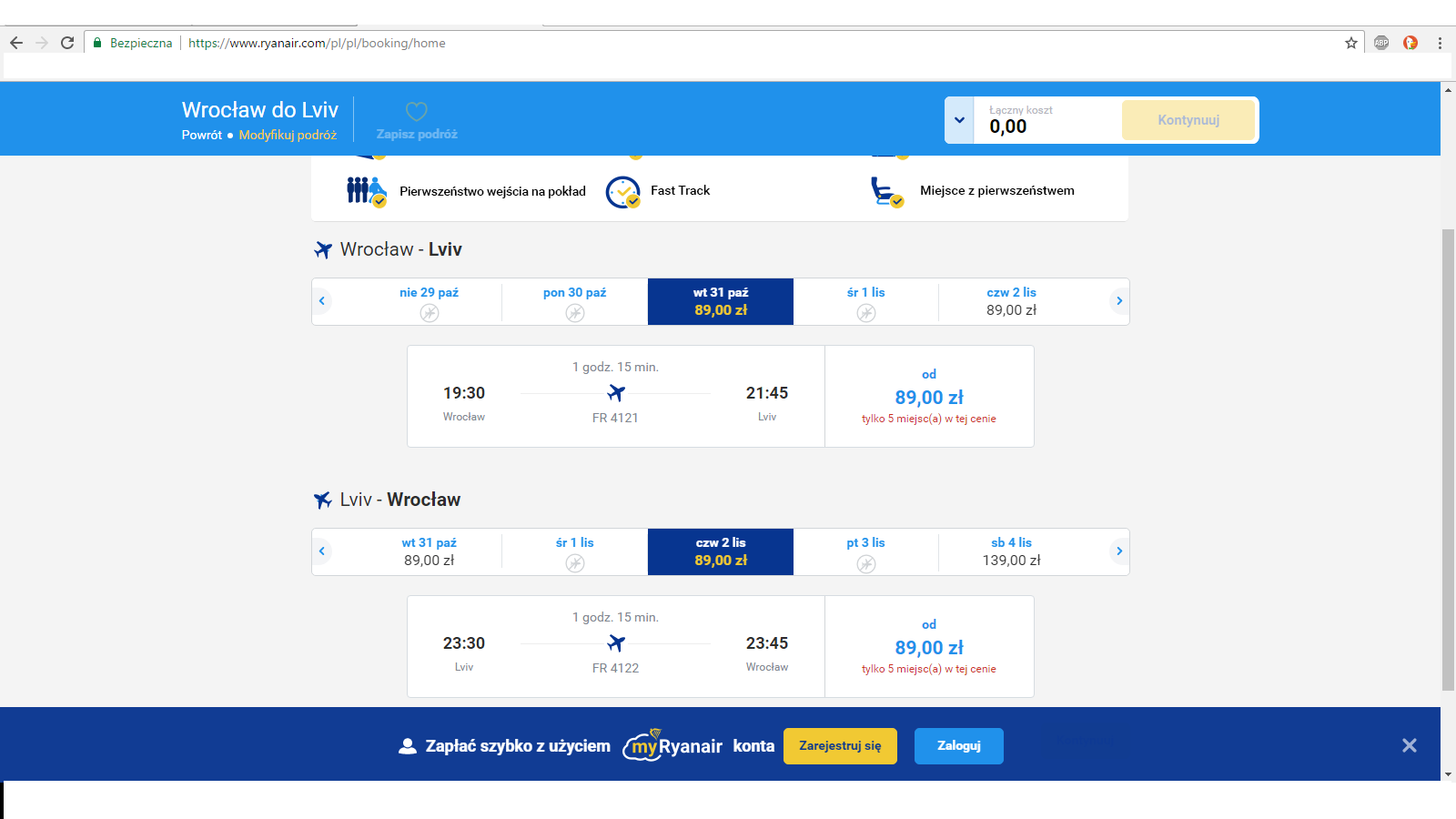
Task: Click Fast Track label
Action: pos(680,190)
